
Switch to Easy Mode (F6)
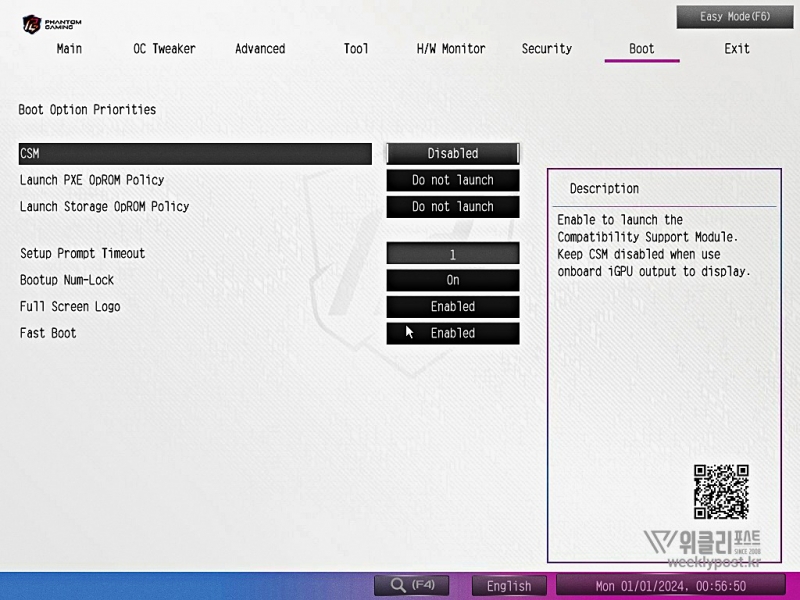pyautogui.click(x=735, y=17)
